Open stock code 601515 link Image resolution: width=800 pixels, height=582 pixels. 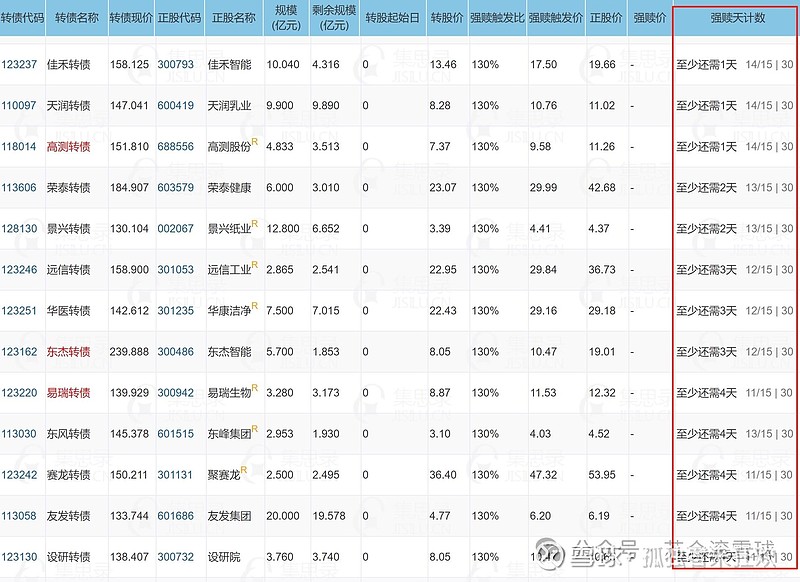coord(176,434)
